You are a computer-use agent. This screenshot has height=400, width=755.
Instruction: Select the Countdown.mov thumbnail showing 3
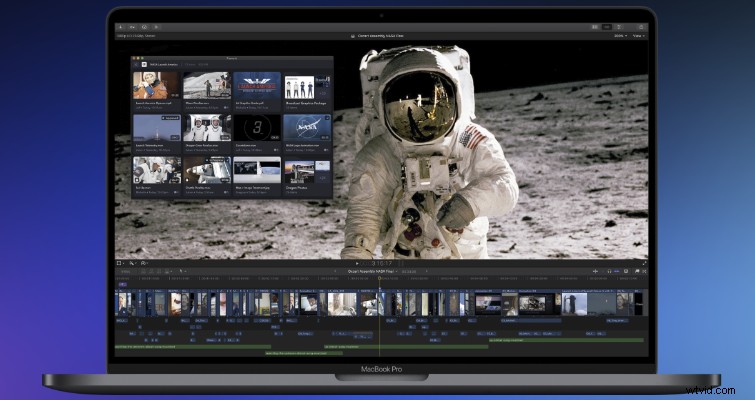[x=257, y=128]
